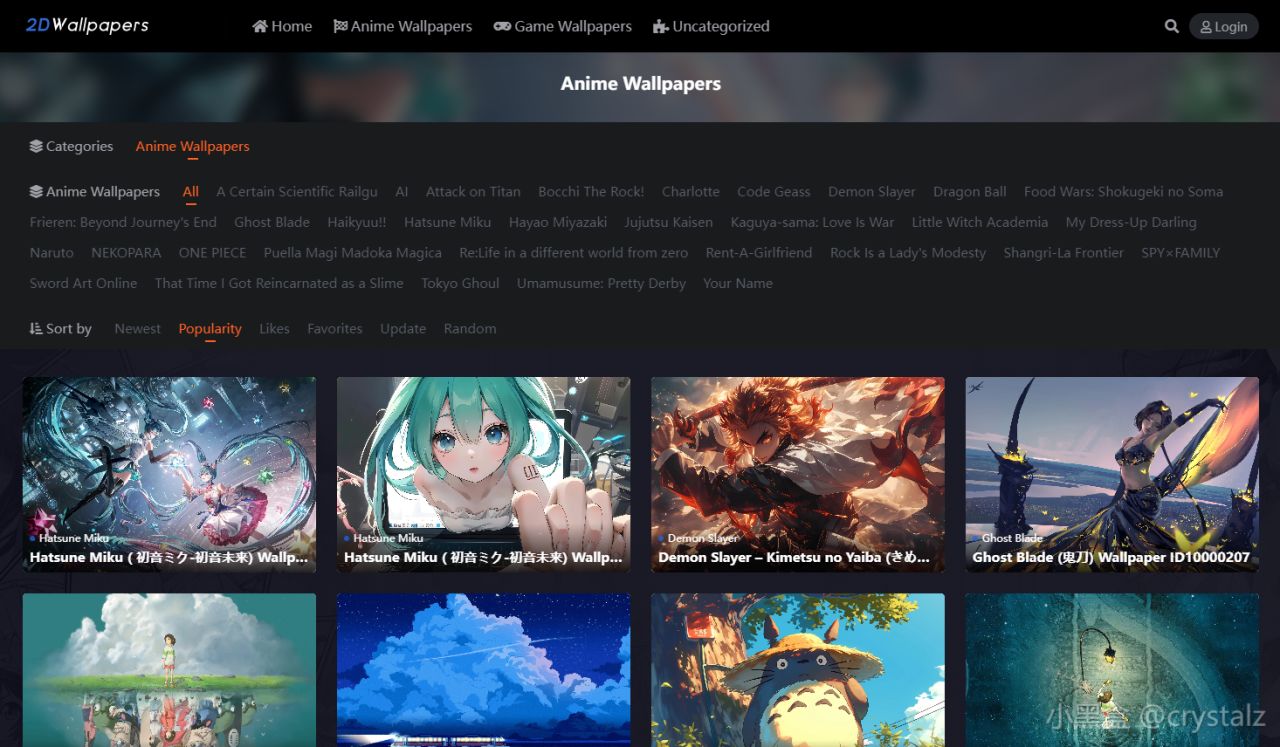Image resolution: width=1280 pixels, height=747 pixels.
Task: Open the Sword Art Online tag
Action: (84, 283)
